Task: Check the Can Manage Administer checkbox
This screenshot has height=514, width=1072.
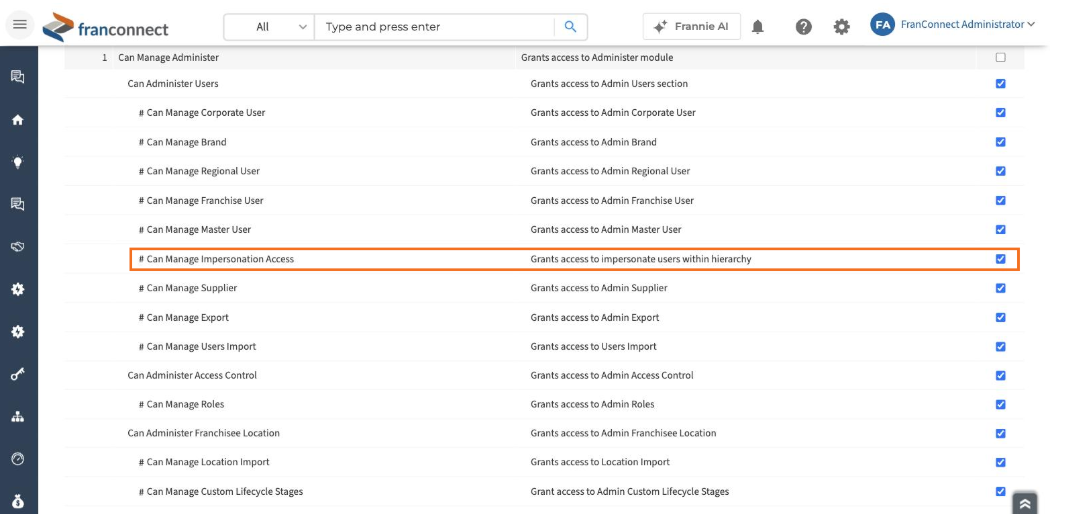Action: (1001, 57)
